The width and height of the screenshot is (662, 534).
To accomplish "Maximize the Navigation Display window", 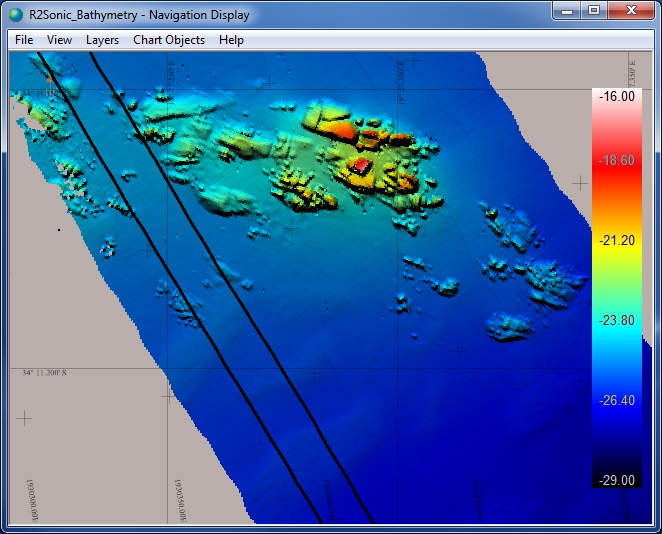I will 594,11.
